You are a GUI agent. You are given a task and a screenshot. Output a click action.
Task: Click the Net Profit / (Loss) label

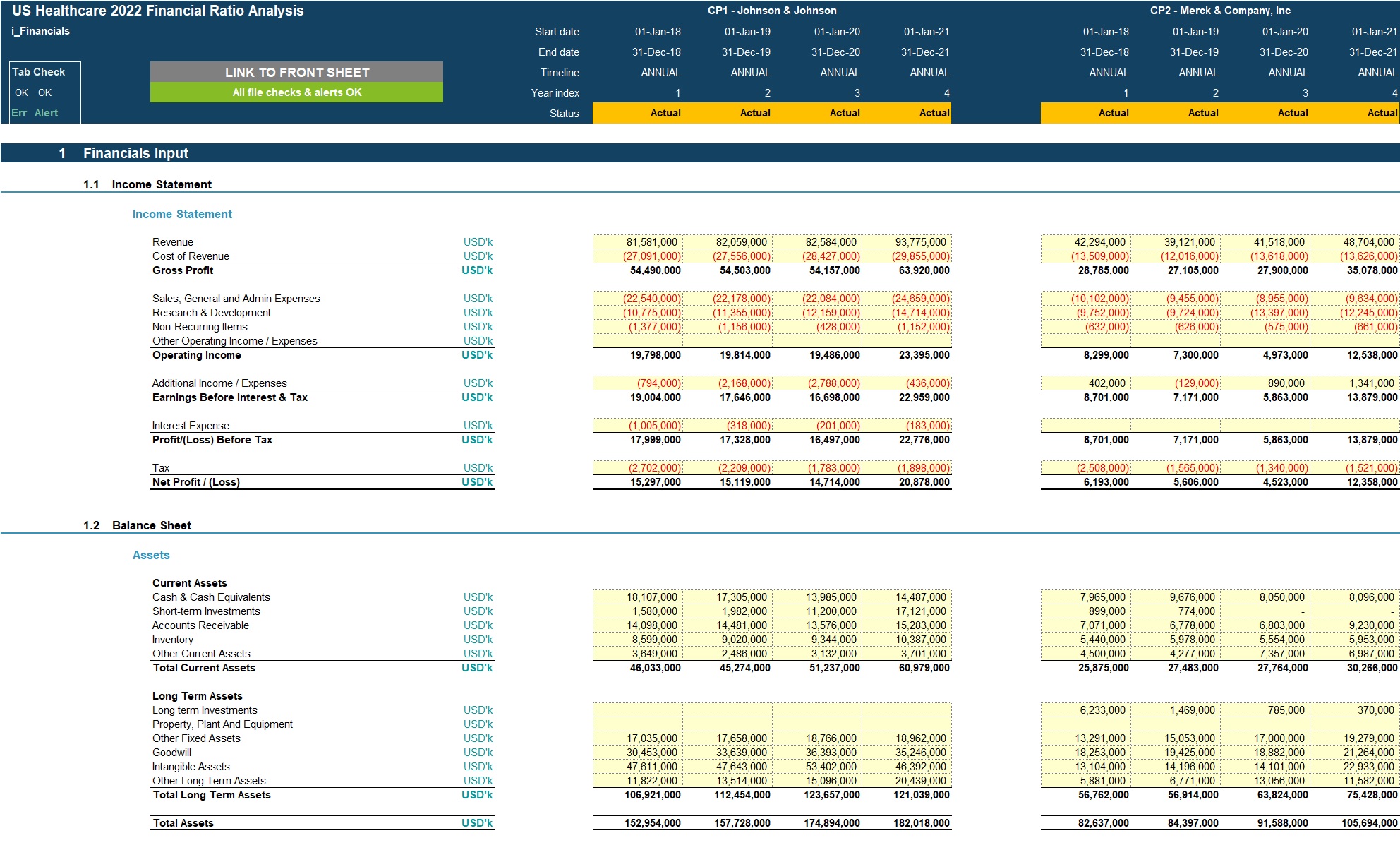point(196,482)
